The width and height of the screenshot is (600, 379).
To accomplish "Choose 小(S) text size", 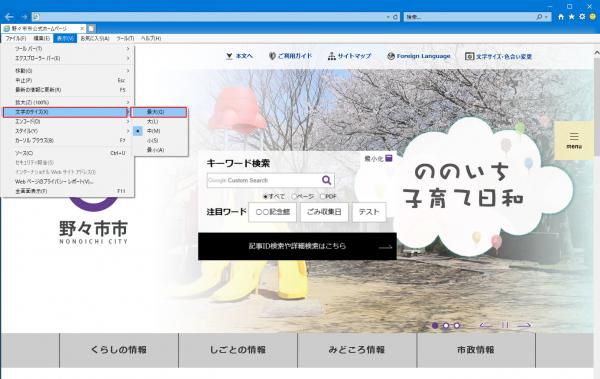I will click(159, 140).
